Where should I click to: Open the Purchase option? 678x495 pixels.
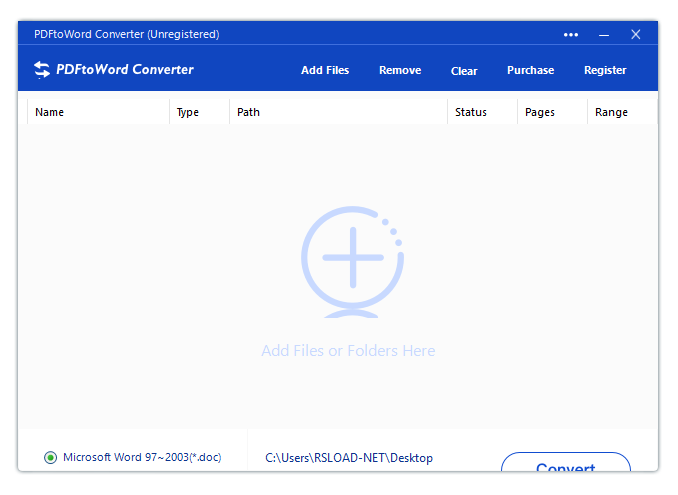pyautogui.click(x=531, y=70)
